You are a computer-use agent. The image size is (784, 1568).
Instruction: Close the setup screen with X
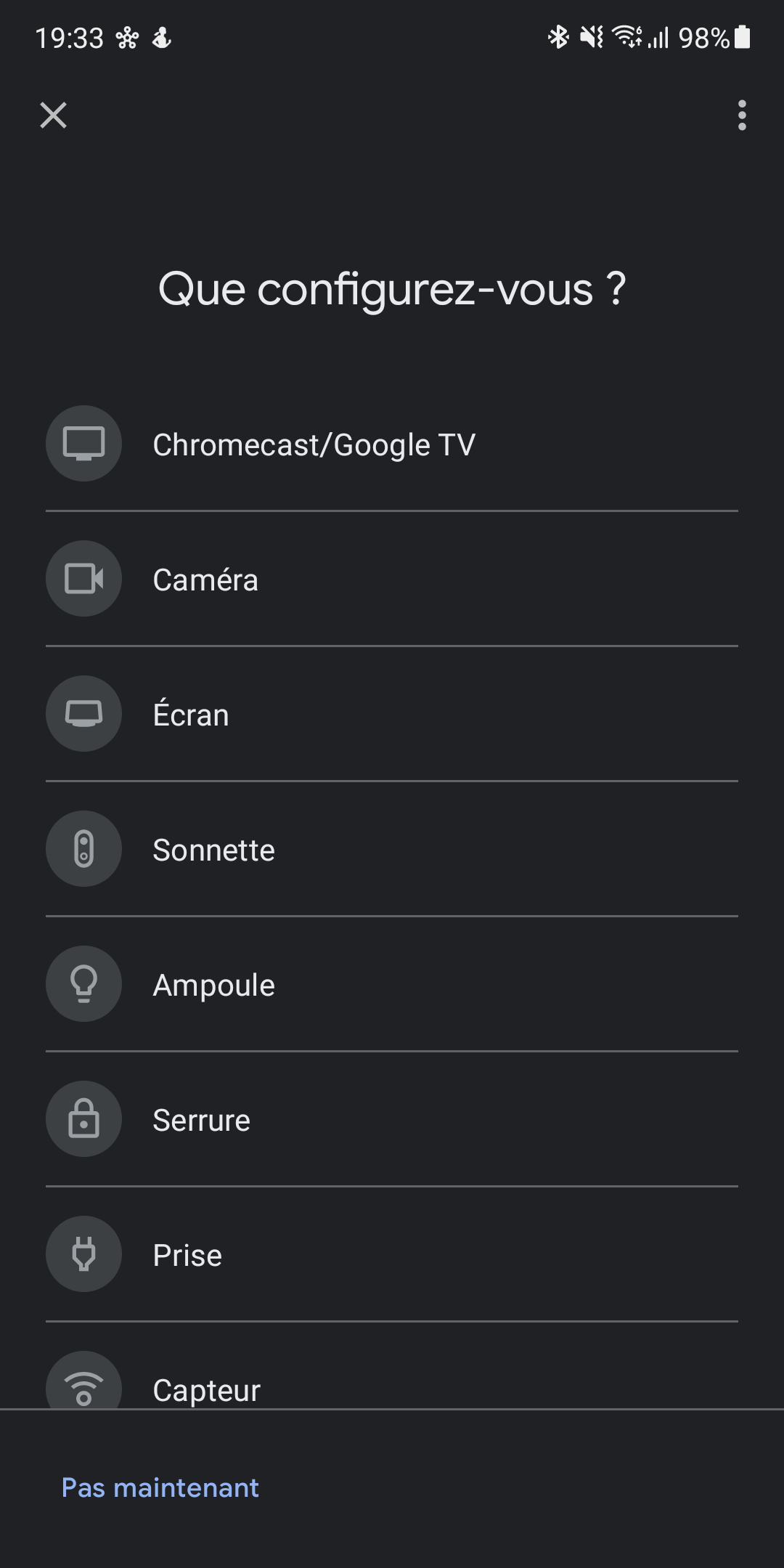(x=53, y=115)
